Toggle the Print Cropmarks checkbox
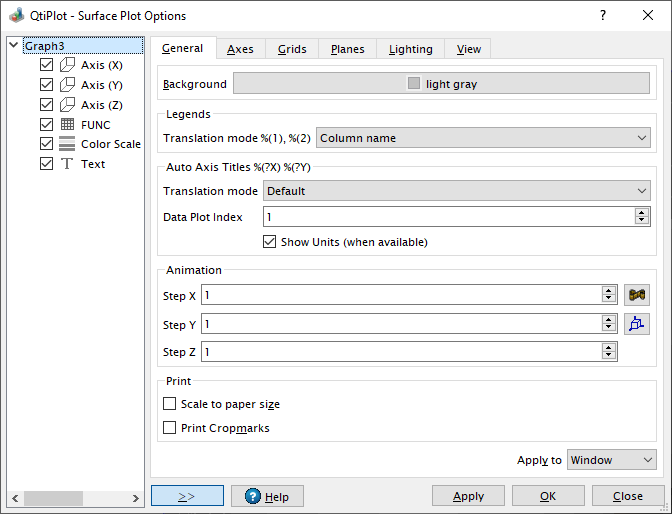The image size is (672, 514). point(169,428)
